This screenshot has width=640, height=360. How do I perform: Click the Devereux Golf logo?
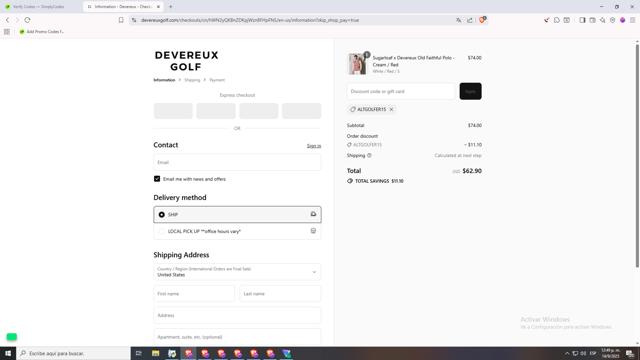tap(187, 61)
